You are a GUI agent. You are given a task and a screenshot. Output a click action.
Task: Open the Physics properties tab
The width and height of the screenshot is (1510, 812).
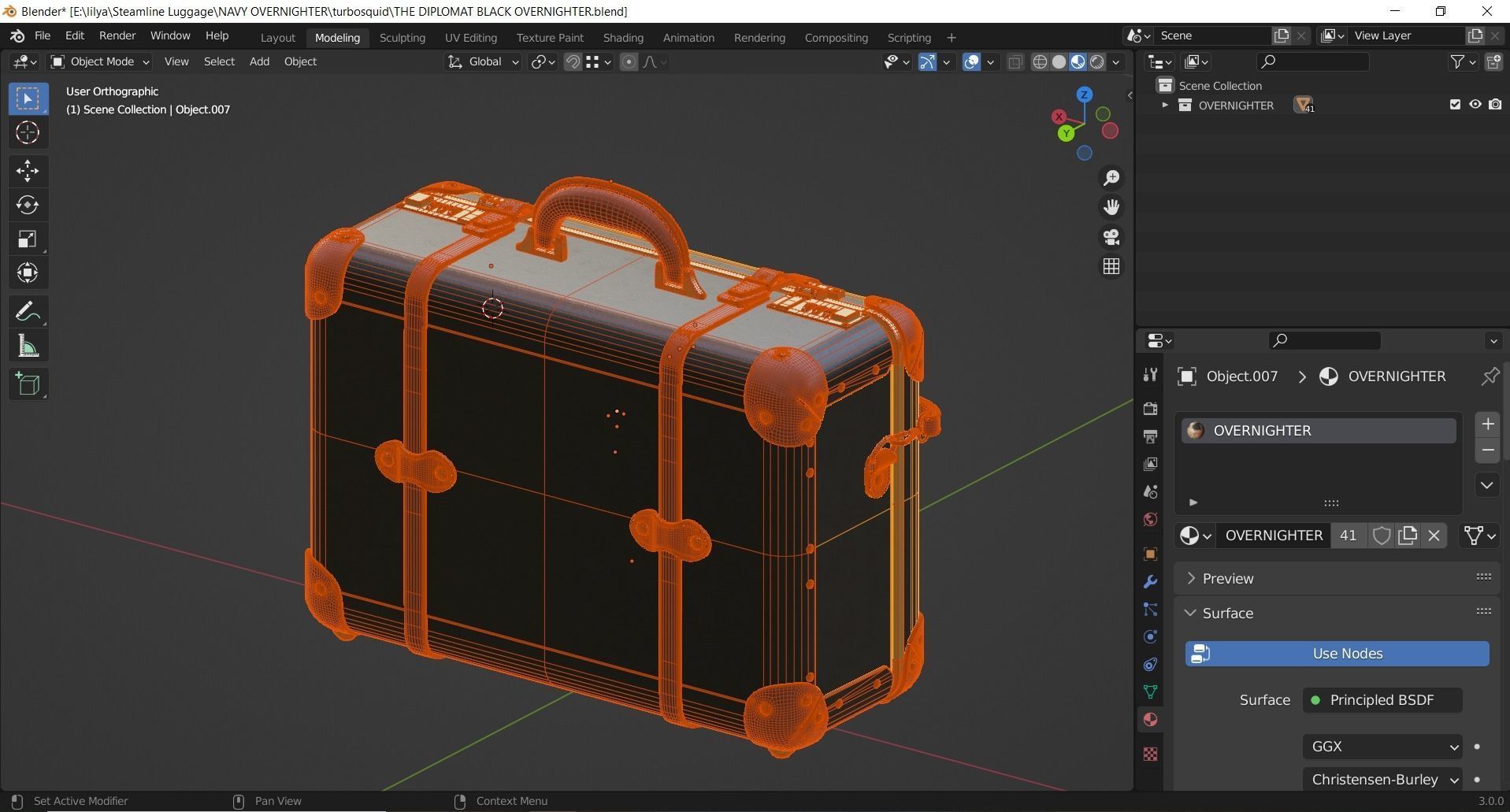pos(1150,637)
